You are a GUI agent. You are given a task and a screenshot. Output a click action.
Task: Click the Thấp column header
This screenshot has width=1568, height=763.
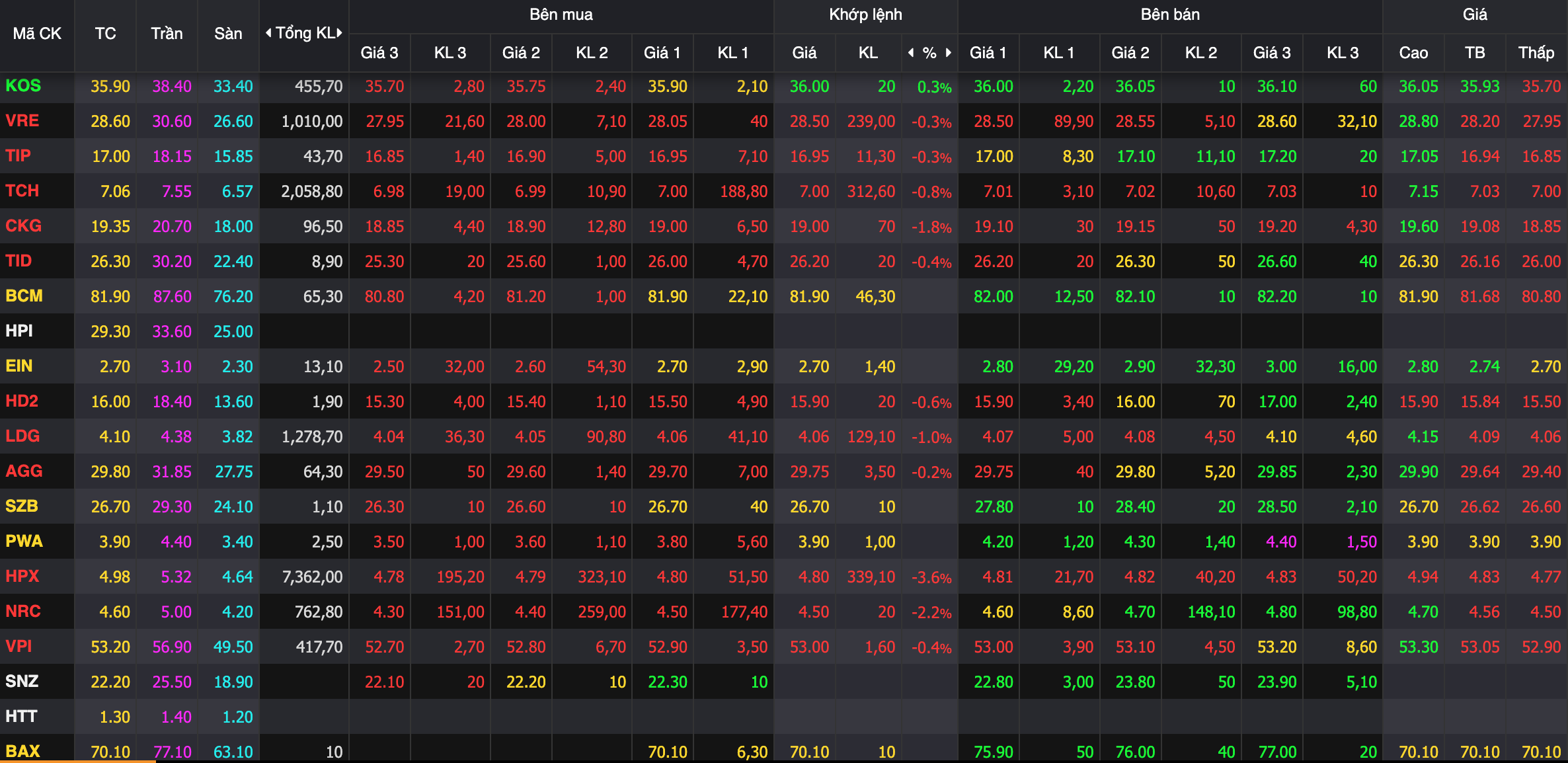(x=1536, y=53)
